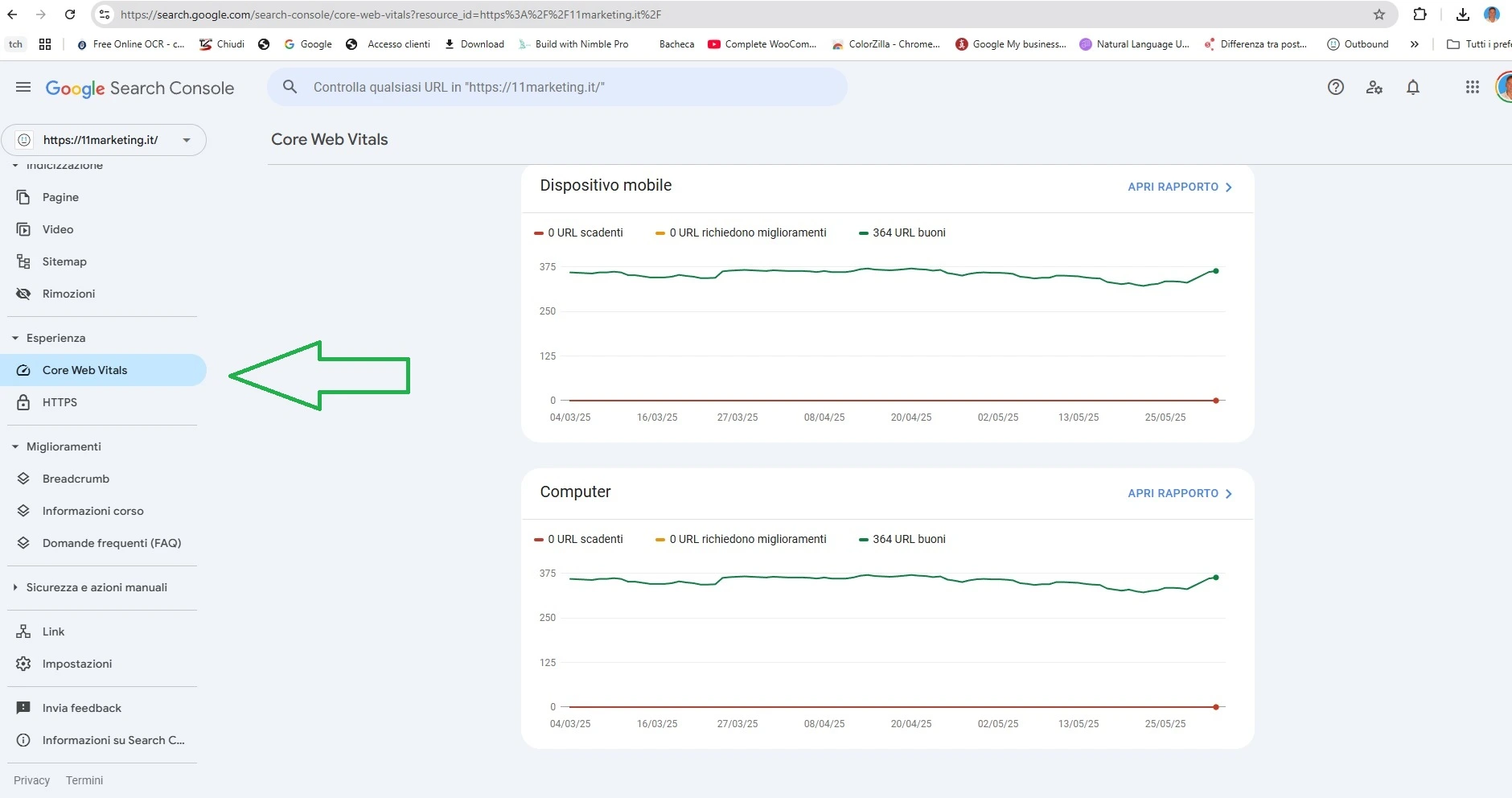Click the Help question mark icon

1335,88
